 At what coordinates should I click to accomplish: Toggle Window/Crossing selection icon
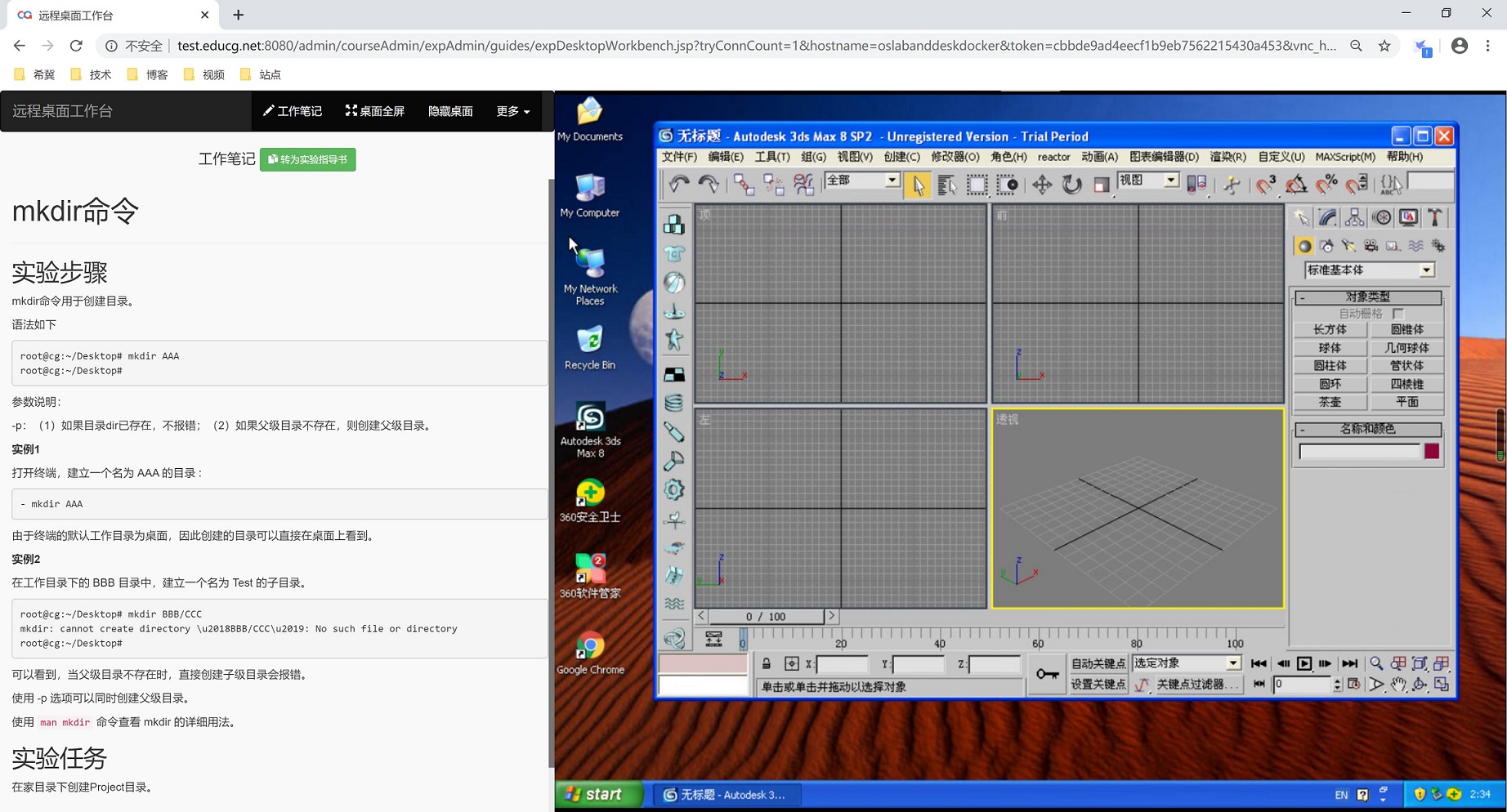[1008, 185]
